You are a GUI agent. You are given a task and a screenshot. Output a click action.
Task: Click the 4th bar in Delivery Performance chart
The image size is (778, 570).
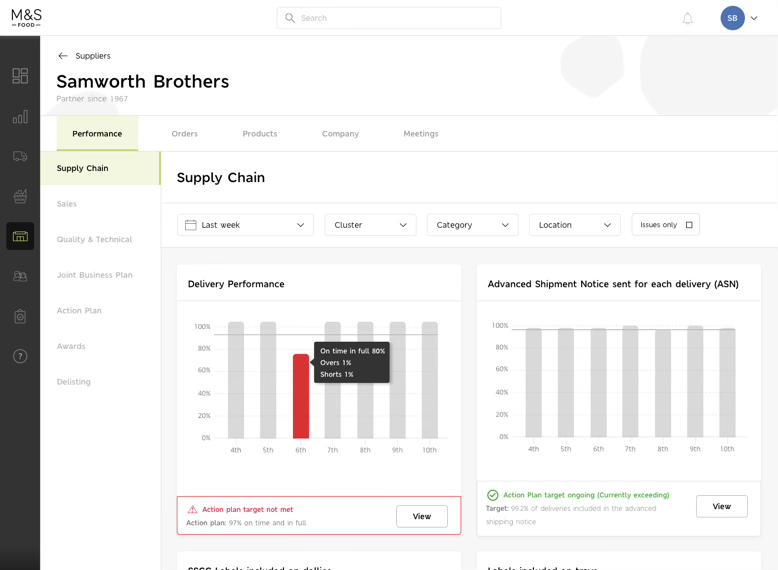click(236, 380)
